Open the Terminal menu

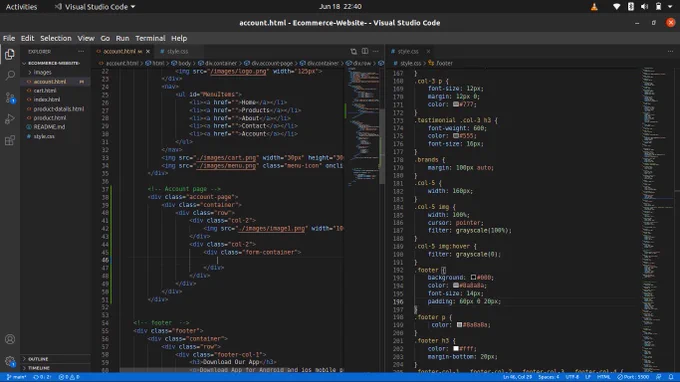(150, 38)
